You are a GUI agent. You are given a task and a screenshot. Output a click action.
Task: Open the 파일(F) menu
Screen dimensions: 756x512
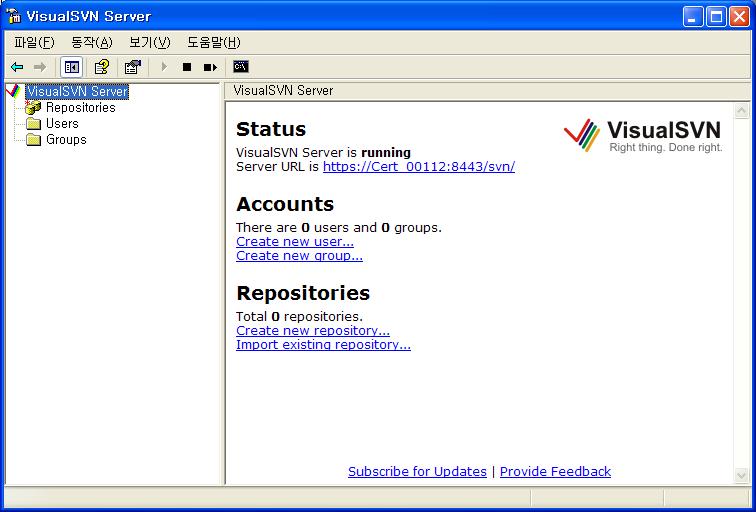pos(34,42)
